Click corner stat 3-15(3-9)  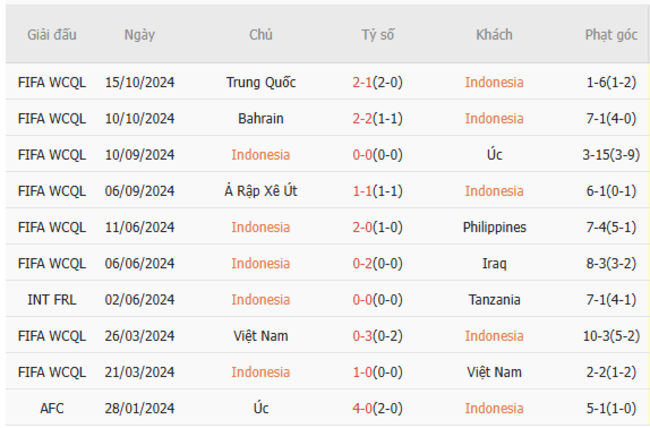(611, 155)
